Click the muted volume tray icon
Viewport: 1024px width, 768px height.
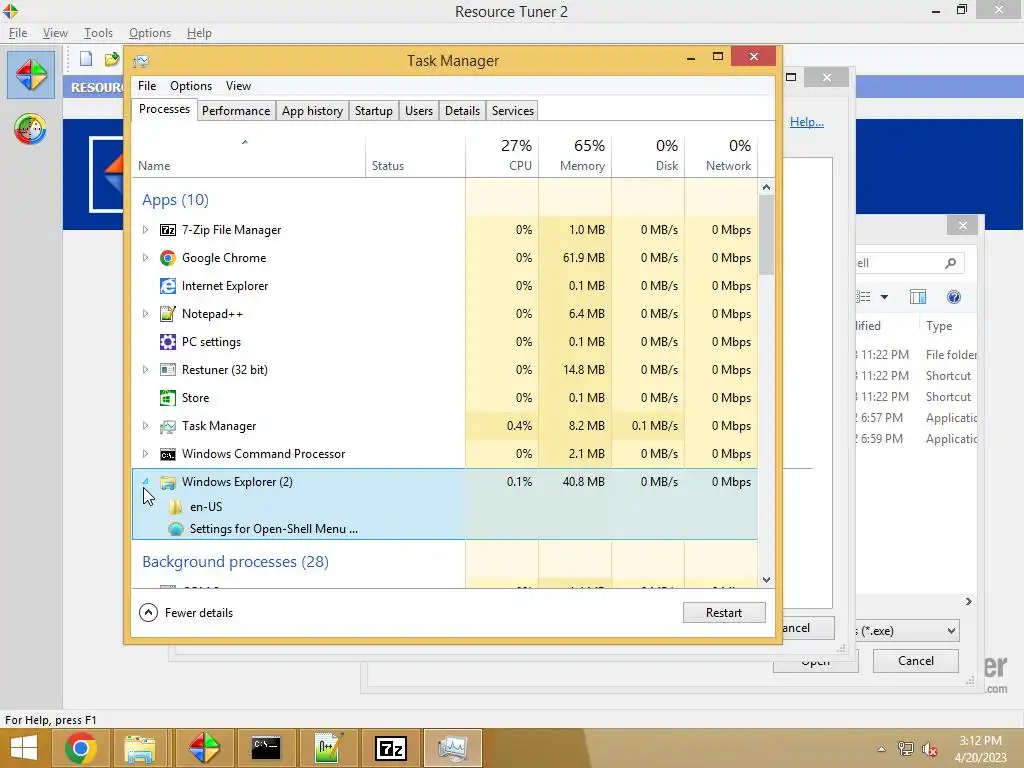(x=930, y=749)
